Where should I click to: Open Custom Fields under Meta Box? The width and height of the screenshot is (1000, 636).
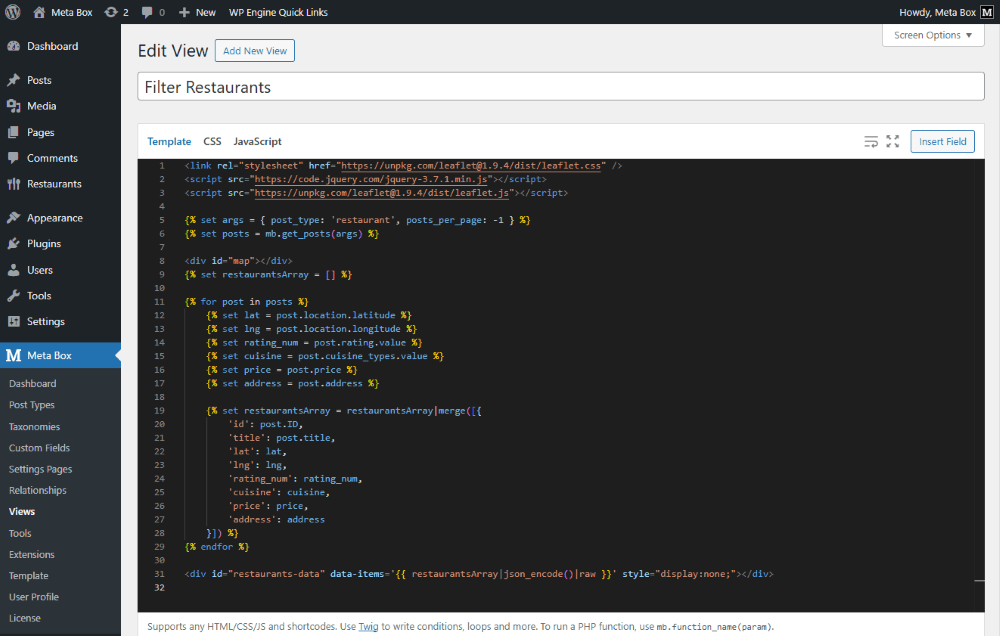coord(39,448)
